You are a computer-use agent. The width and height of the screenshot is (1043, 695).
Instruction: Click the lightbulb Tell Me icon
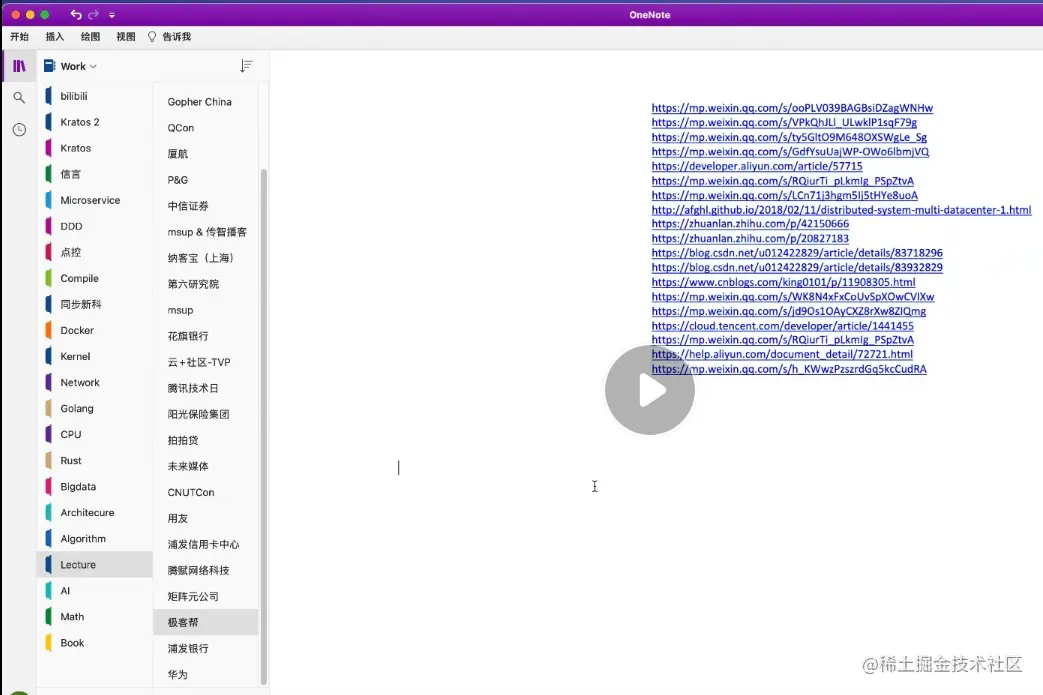(x=152, y=37)
